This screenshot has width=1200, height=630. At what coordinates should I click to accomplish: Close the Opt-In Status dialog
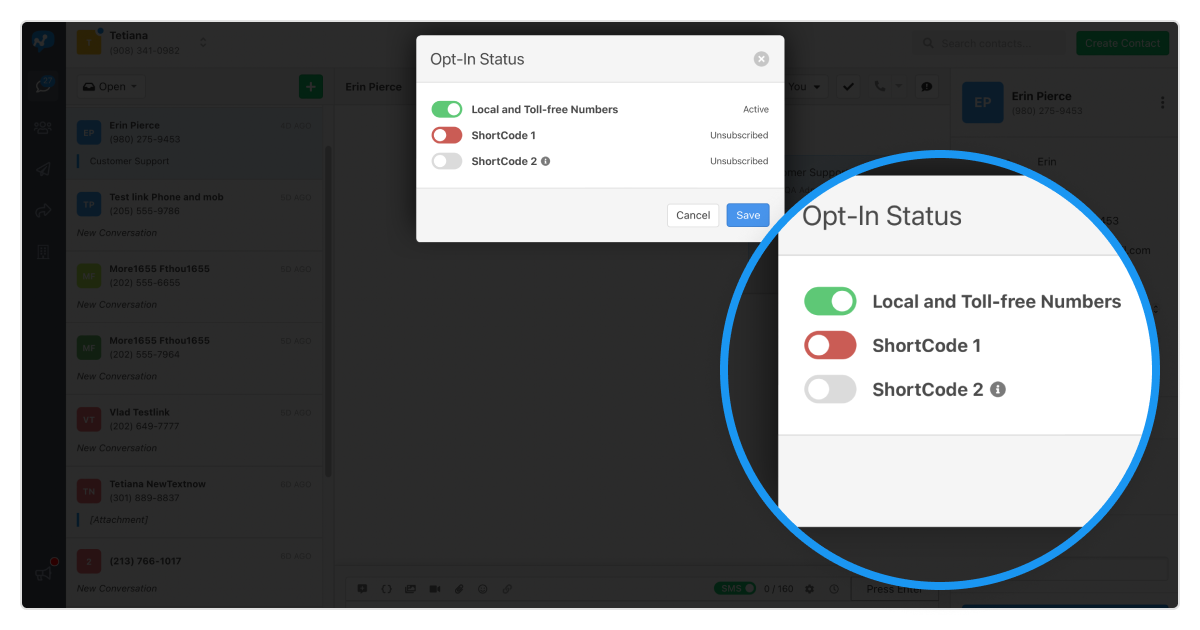click(761, 59)
